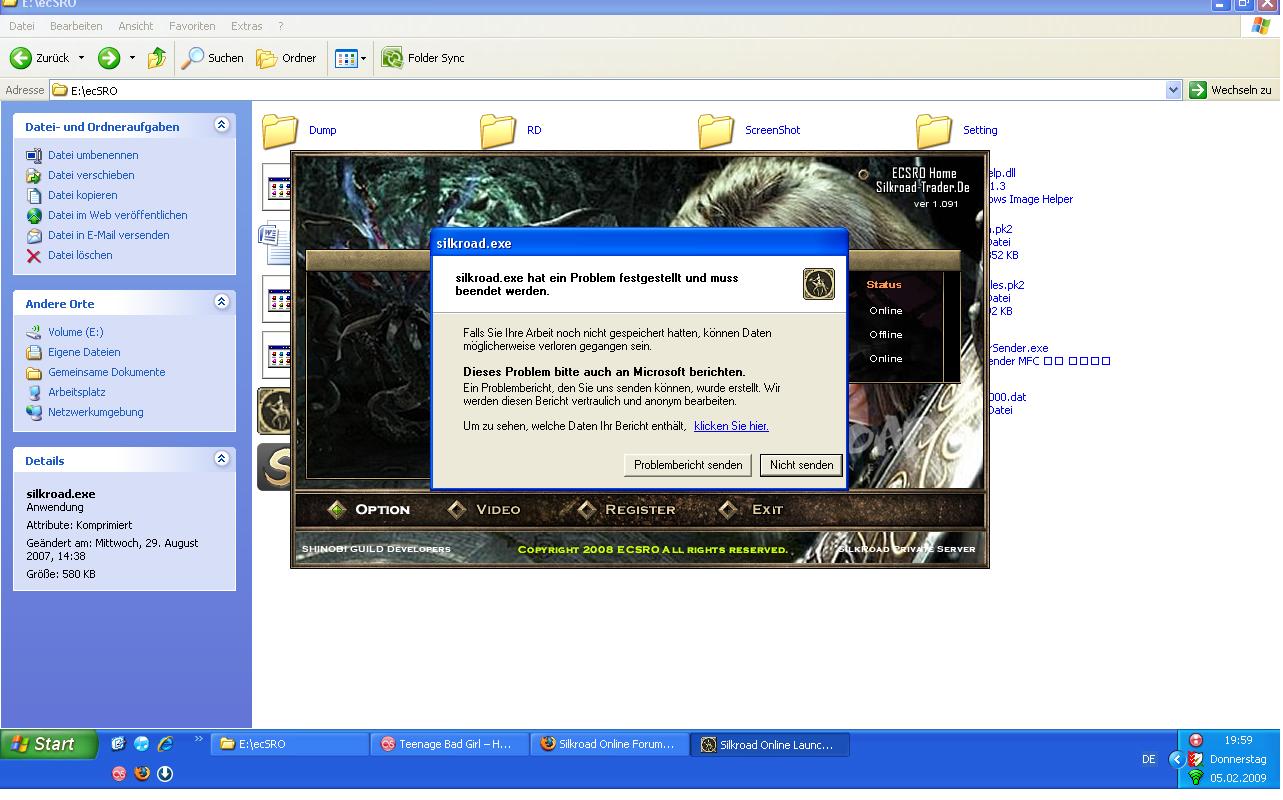This screenshot has width=1283, height=800.
Task: Select the RD folder icon
Action: coord(498,130)
